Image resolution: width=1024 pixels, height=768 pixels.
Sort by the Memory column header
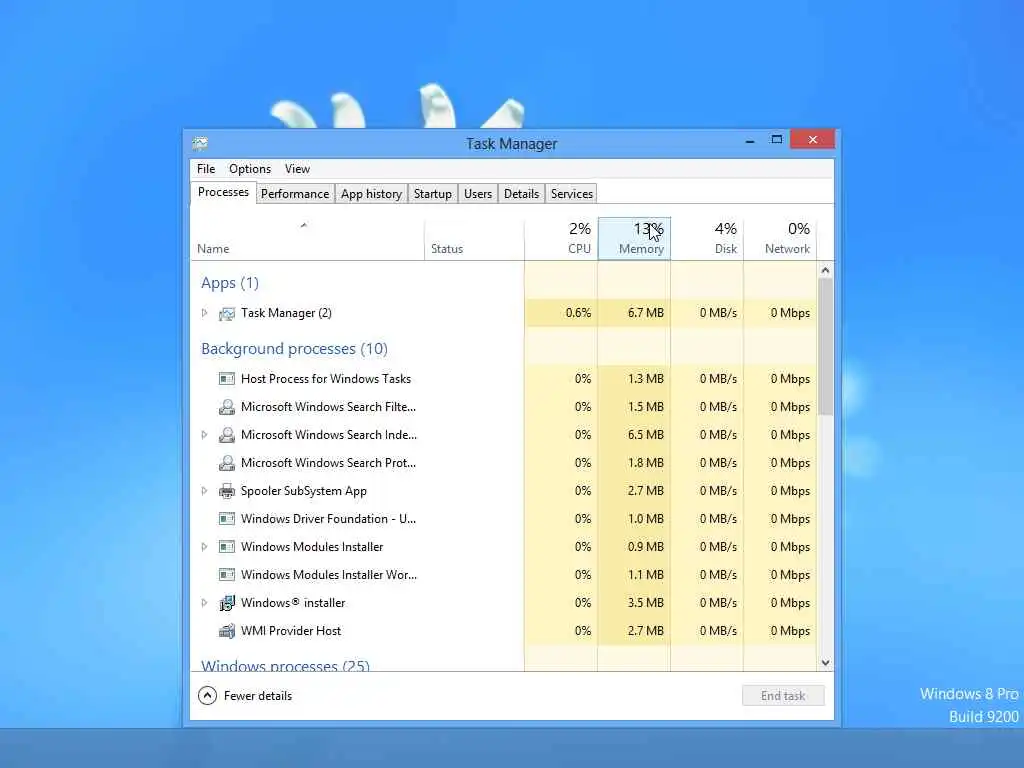634,238
